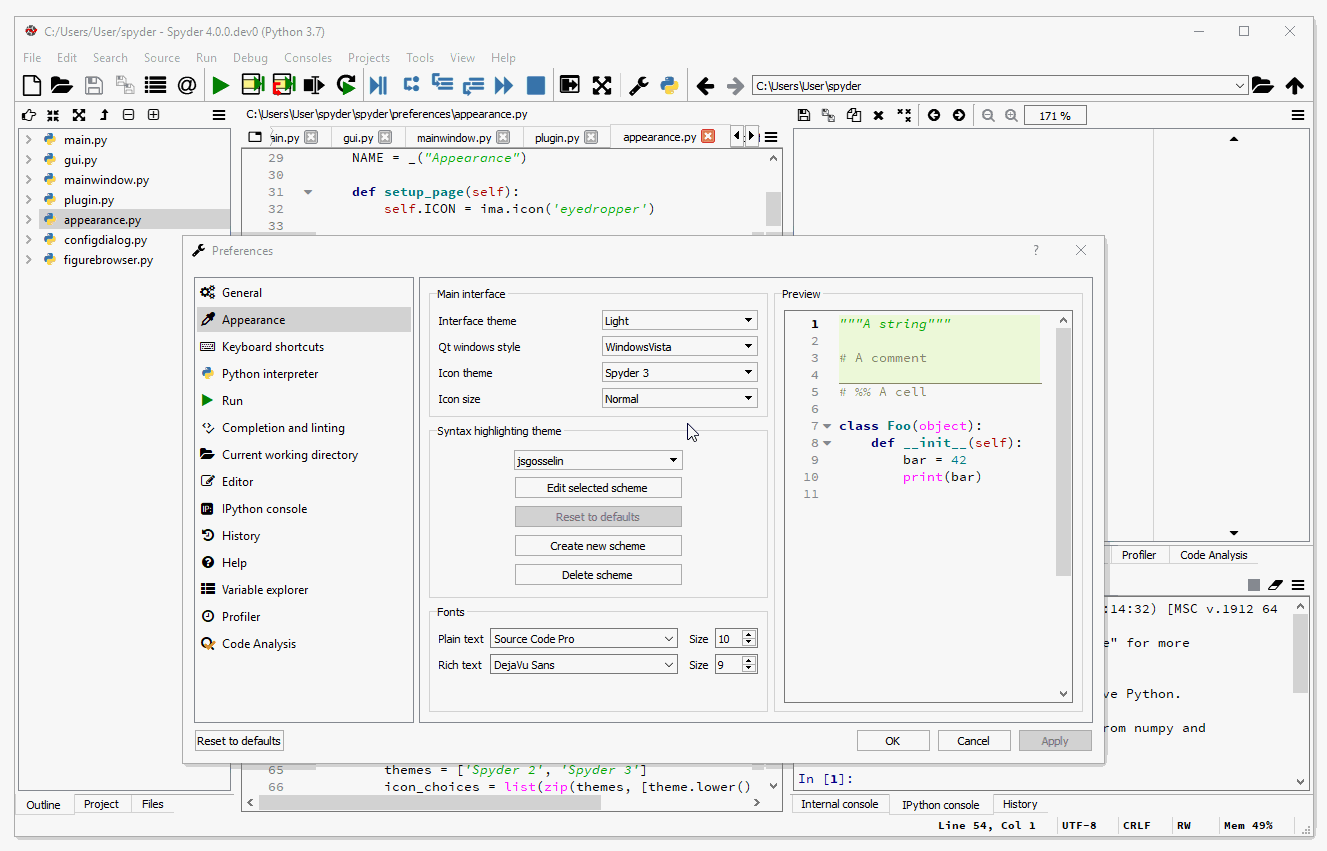
Task: Open the Consoles menu
Action: tap(307, 58)
